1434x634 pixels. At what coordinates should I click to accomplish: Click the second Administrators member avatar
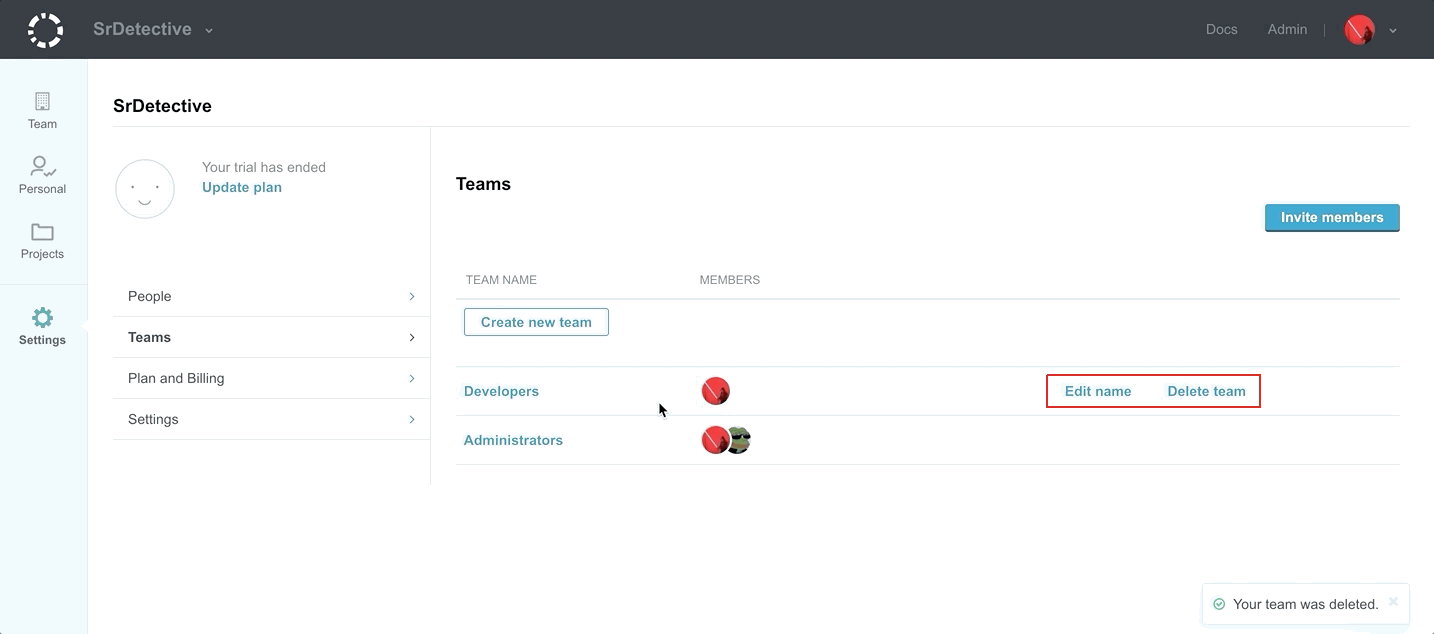[x=740, y=440]
